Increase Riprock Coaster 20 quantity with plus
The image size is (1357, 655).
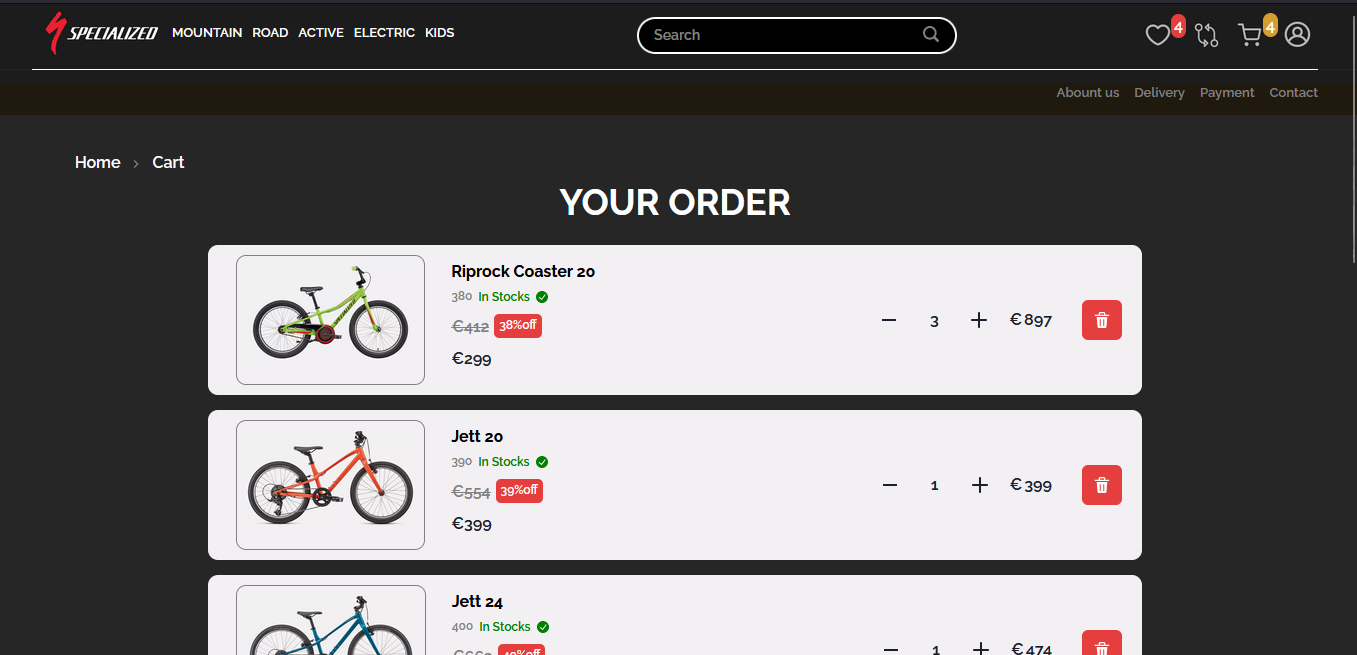pyautogui.click(x=979, y=320)
